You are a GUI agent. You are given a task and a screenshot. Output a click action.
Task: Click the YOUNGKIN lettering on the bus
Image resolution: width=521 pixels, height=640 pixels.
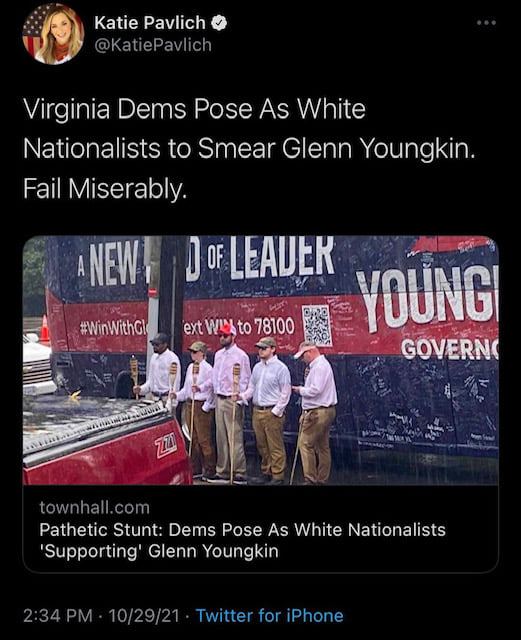coord(427,300)
